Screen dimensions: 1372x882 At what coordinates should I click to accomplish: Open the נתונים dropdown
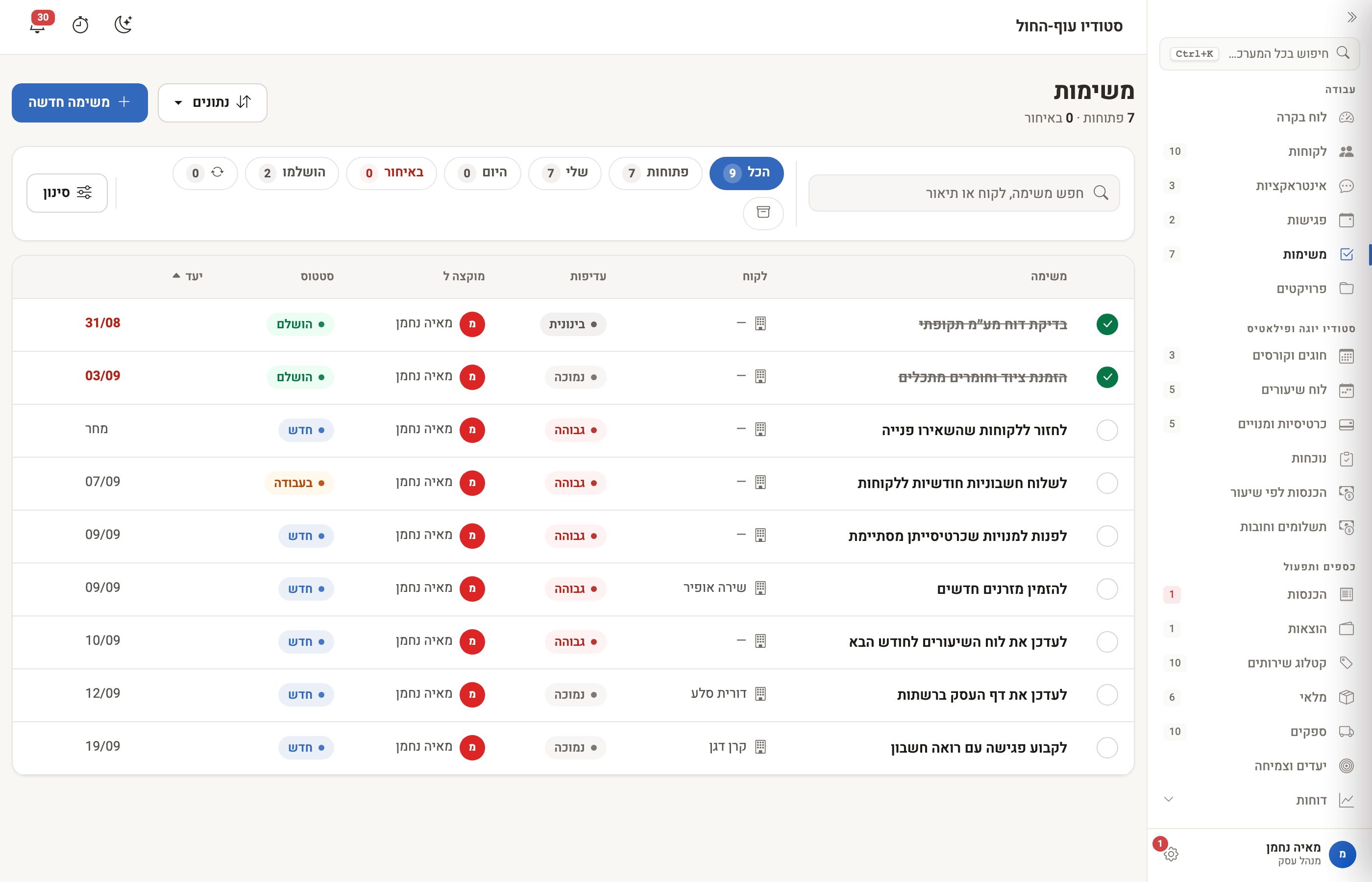[x=213, y=102]
